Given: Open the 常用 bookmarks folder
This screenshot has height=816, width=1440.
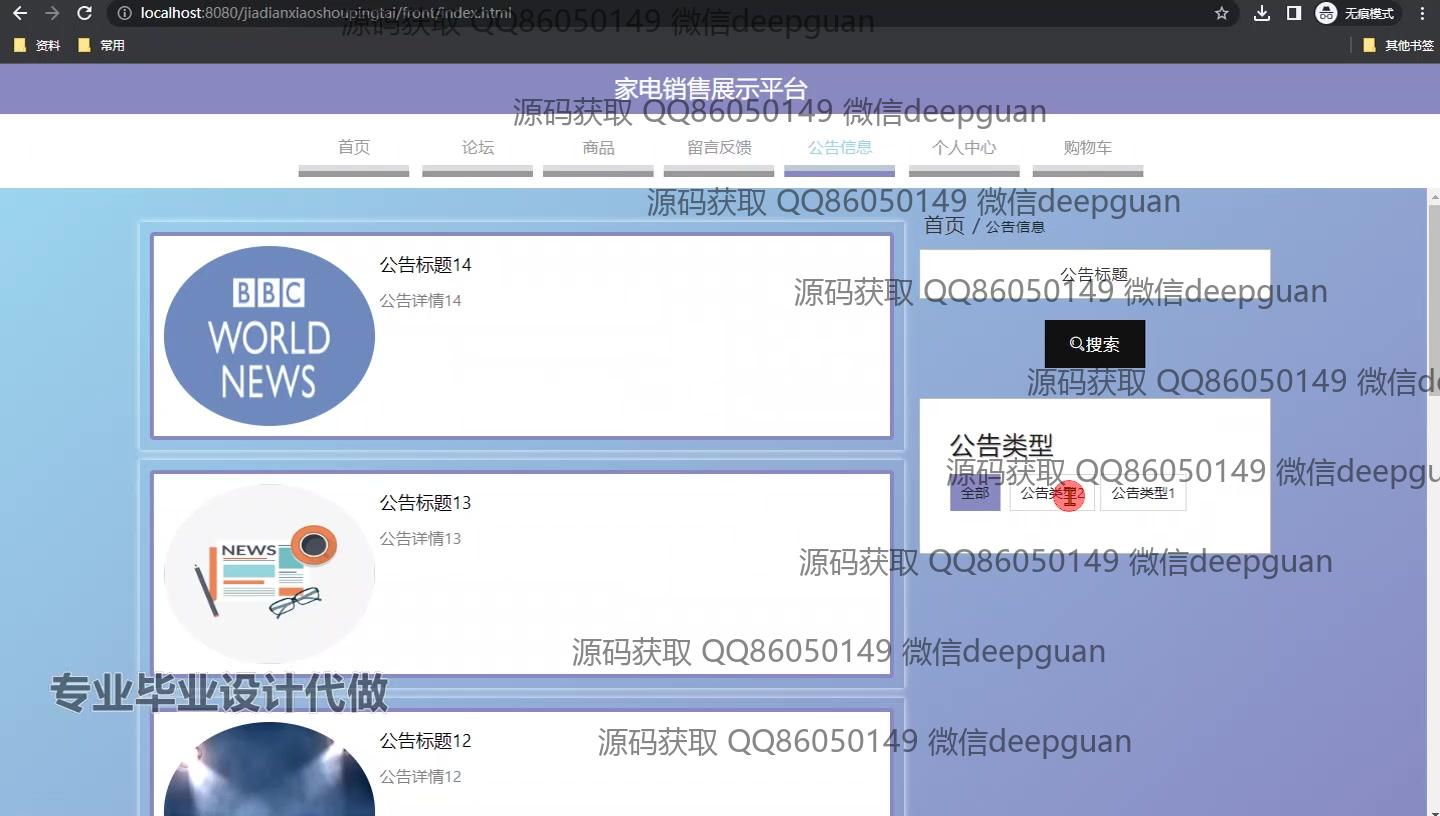Looking at the screenshot, I should coord(101,45).
